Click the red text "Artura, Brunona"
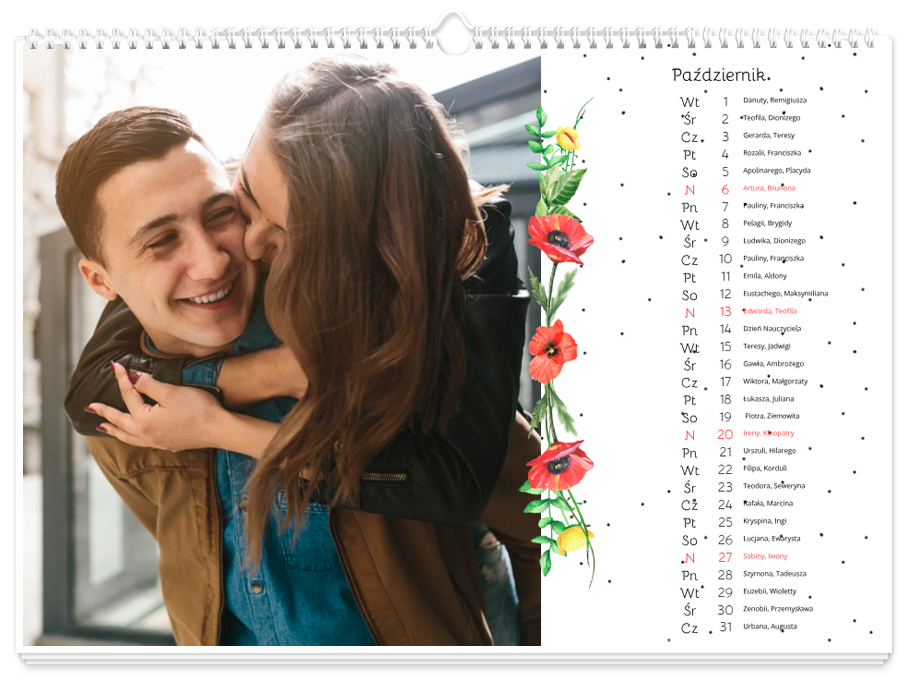Screen dimensions: 906x691 click(769, 188)
